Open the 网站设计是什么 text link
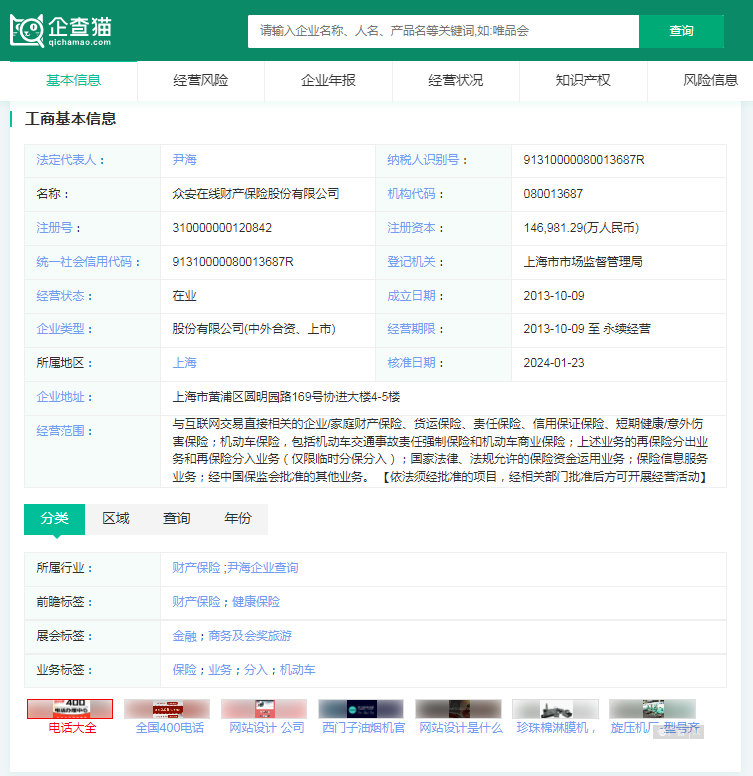The width and height of the screenshot is (753, 776). click(461, 728)
